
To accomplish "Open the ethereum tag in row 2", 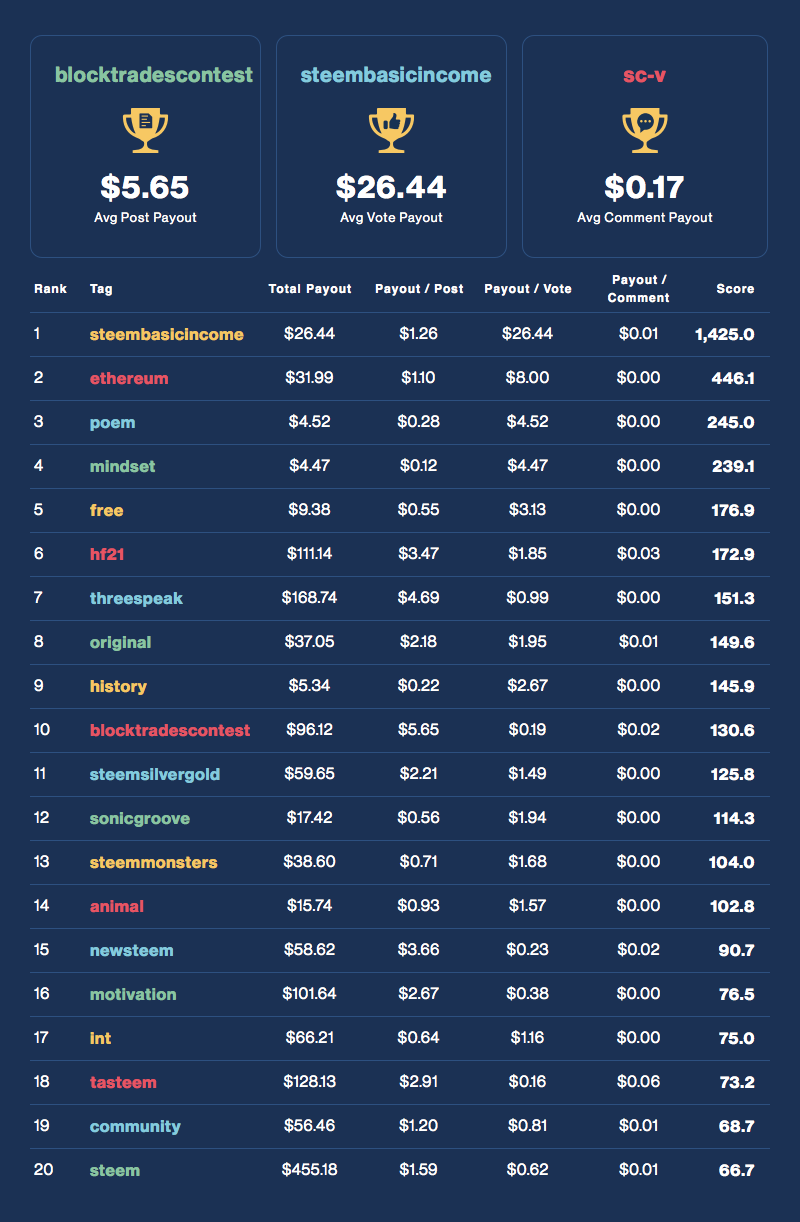I will 129,378.
